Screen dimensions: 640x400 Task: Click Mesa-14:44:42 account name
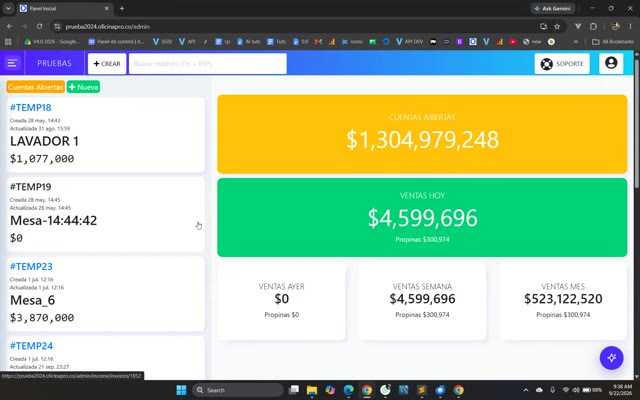tap(53, 220)
